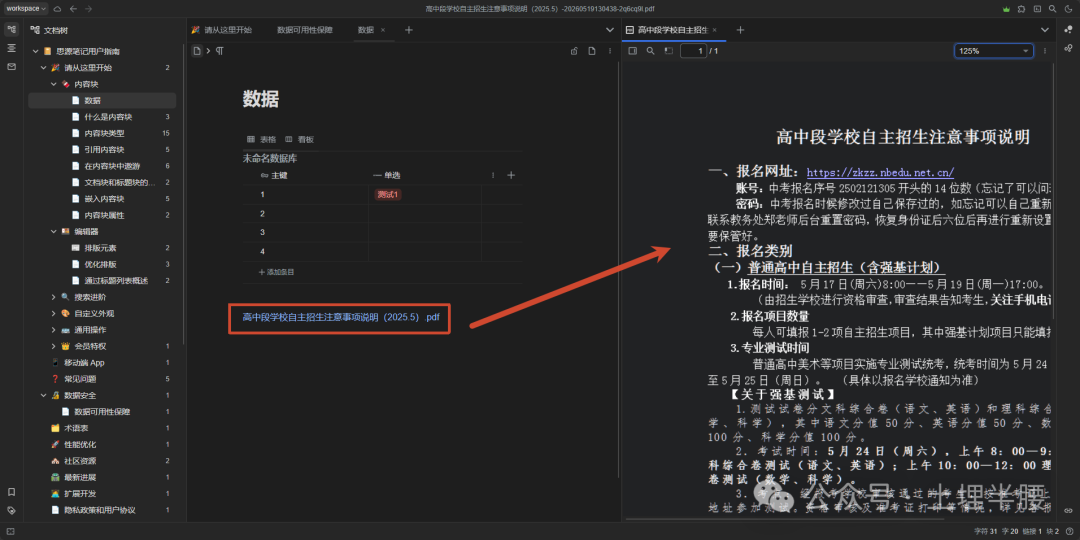1080x540 pixels.
Task: Open help icon in status bar
Action: point(1068,532)
